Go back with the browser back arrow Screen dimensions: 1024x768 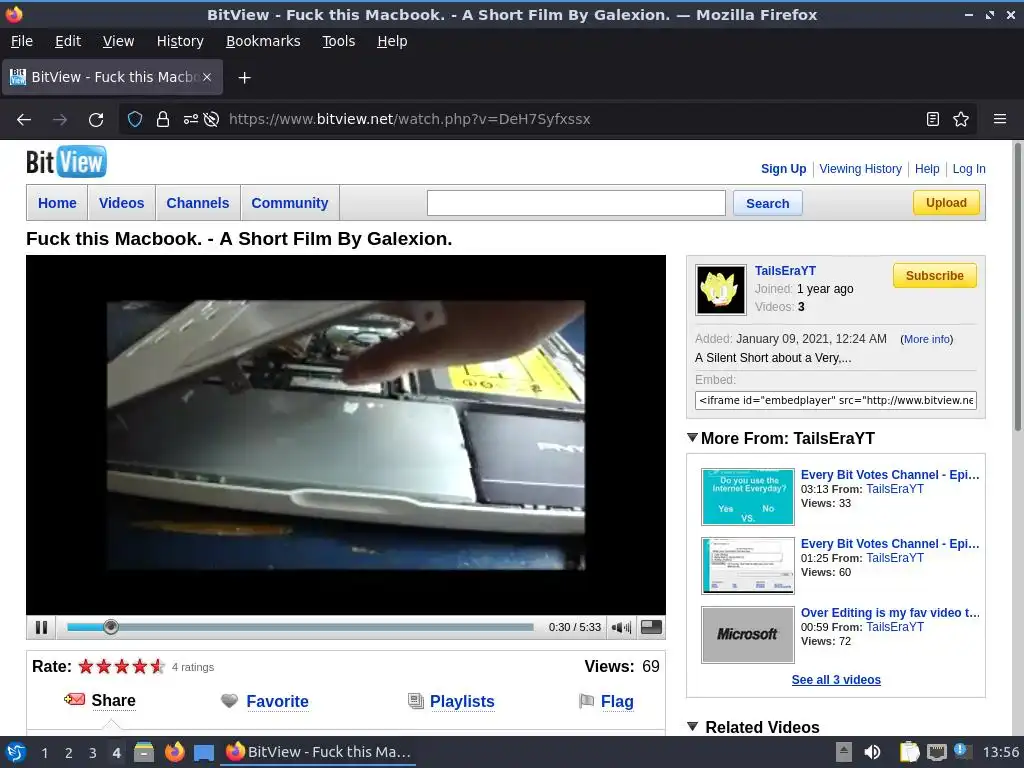24,120
